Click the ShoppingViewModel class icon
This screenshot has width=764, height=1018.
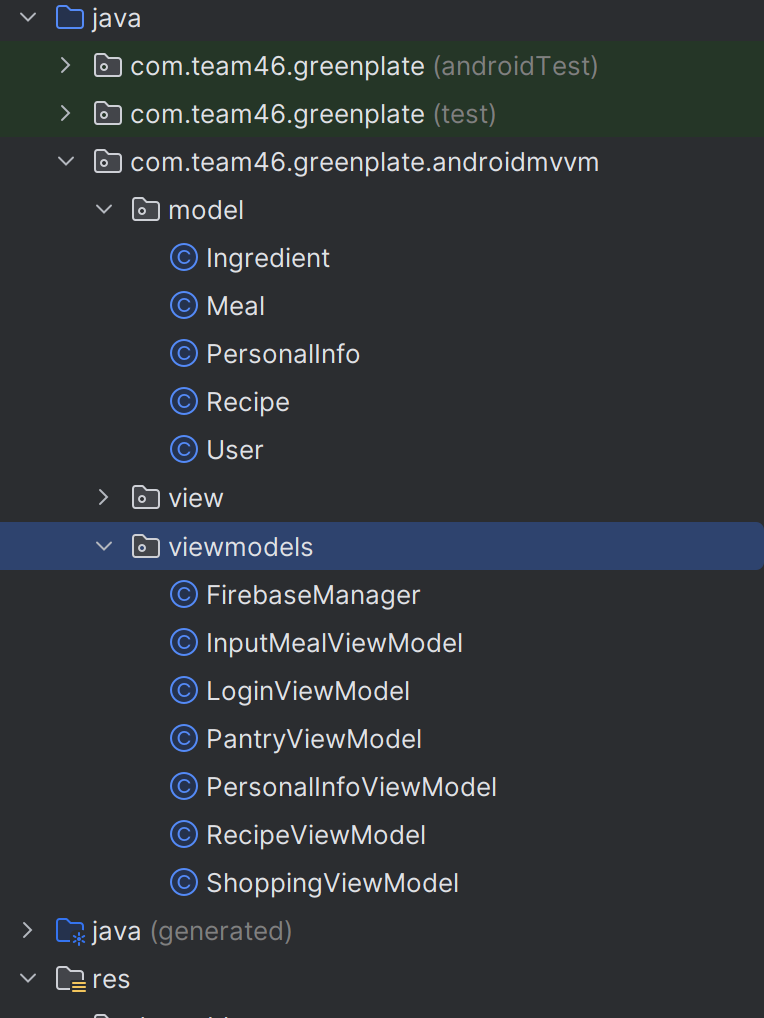click(183, 883)
